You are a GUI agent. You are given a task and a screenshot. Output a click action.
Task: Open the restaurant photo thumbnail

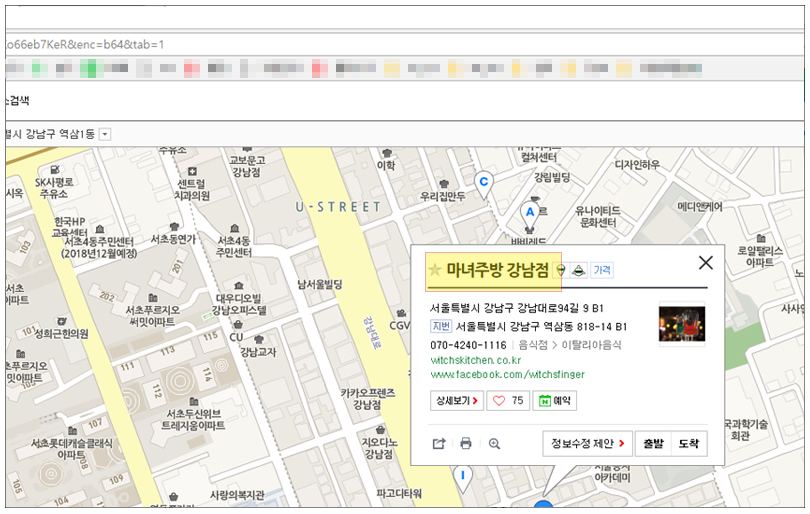pyautogui.click(x=682, y=324)
